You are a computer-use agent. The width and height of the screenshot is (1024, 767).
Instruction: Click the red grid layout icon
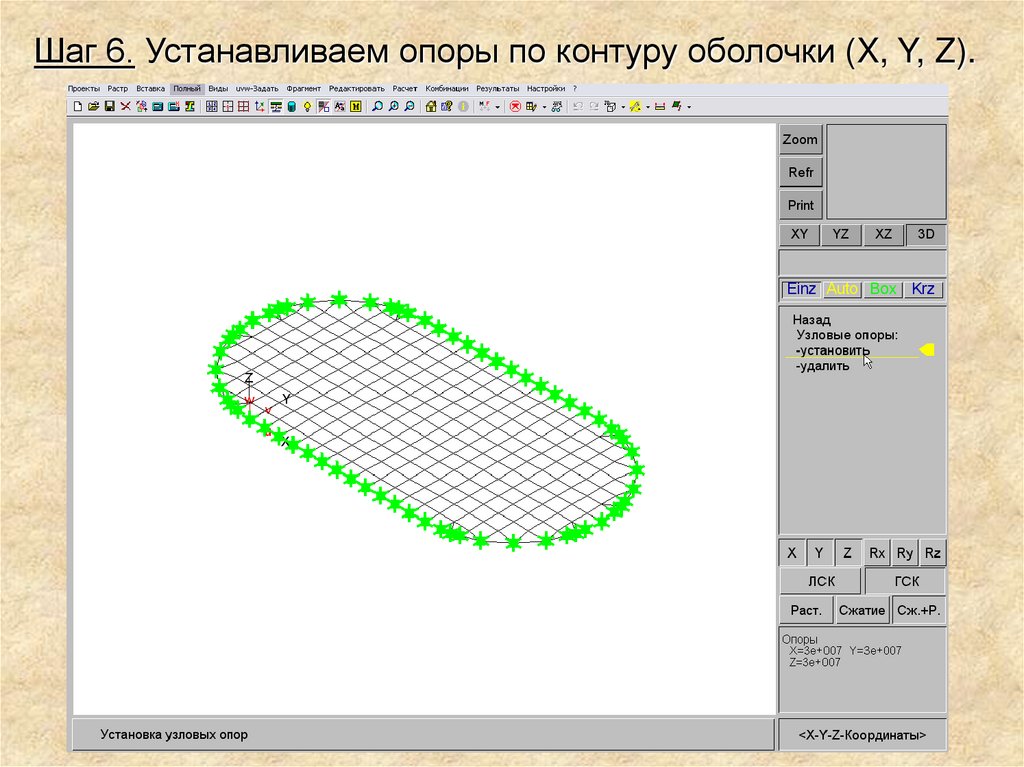[x=244, y=106]
